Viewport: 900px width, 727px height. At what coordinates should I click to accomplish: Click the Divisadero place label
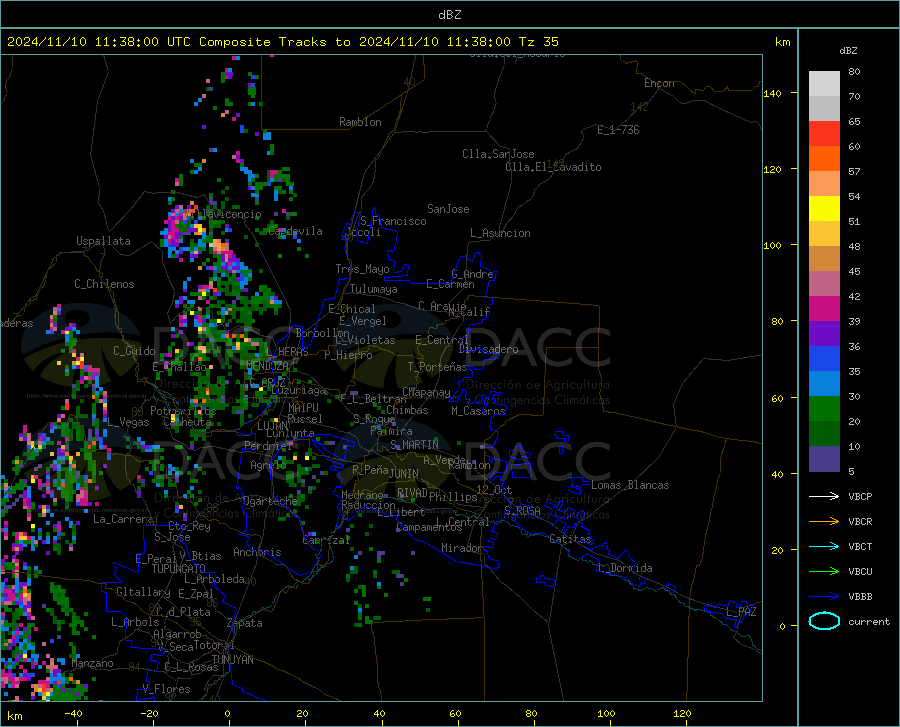[x=488, y=349]
